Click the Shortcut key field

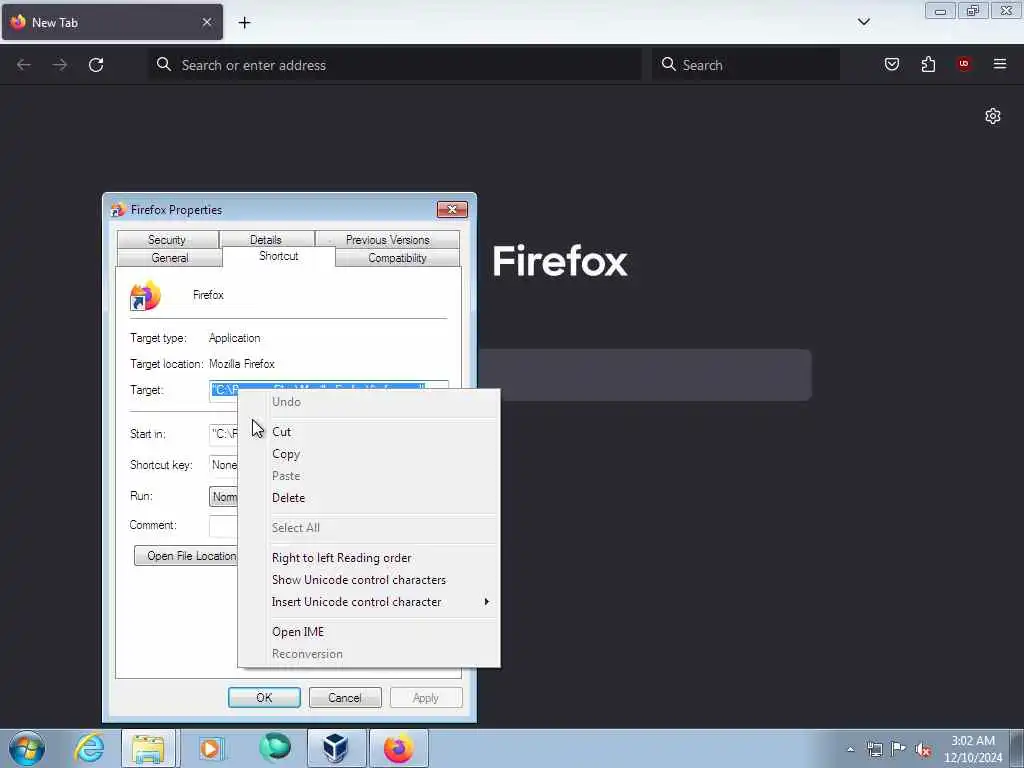pos(223,465)
